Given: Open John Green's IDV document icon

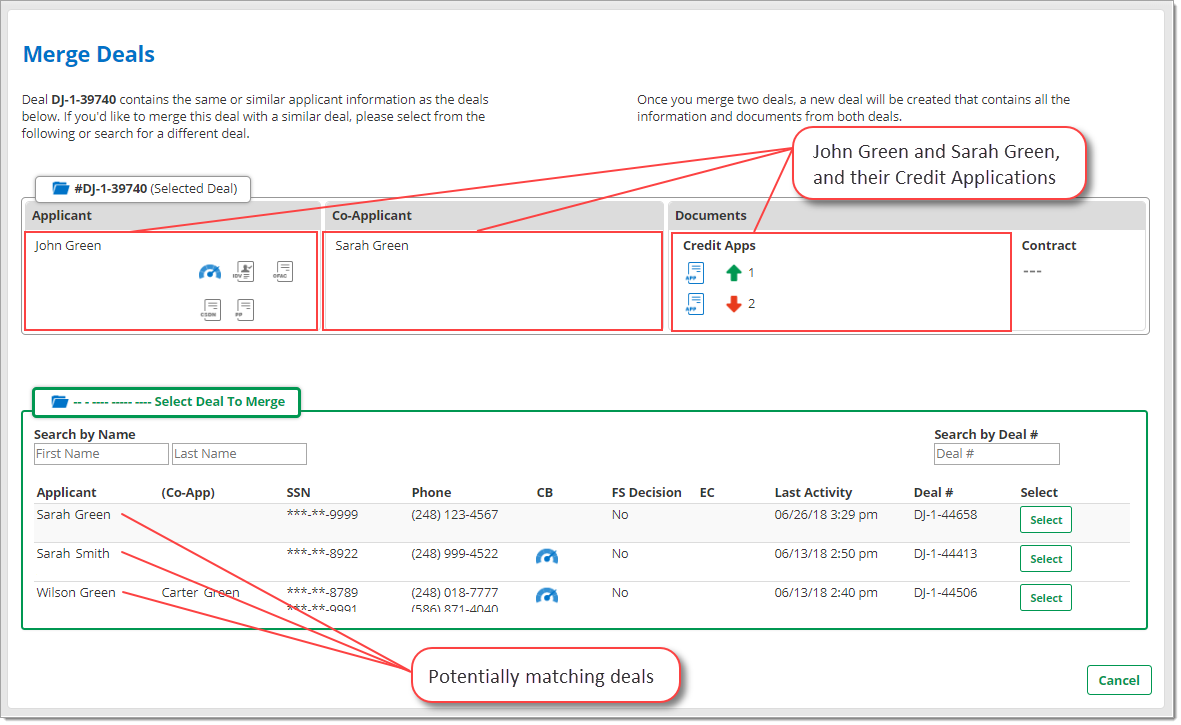Looking at the screenshot, I should coord(244,271).
